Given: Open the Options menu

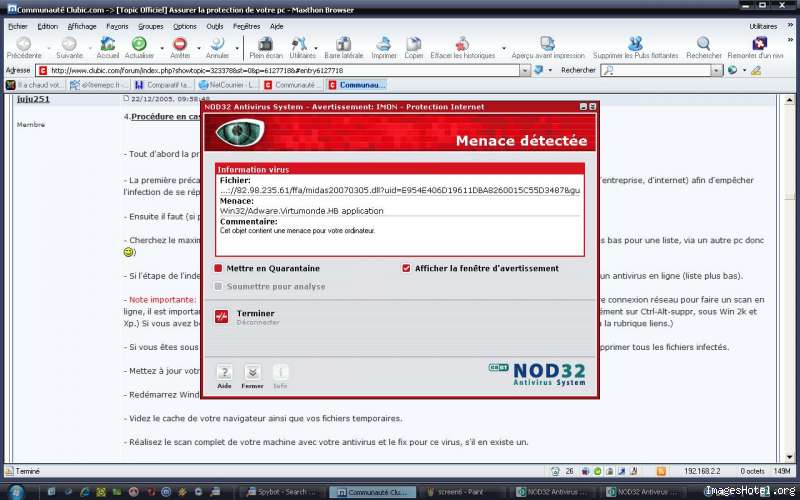Looking at the screenshot, I should click(184, 26).
